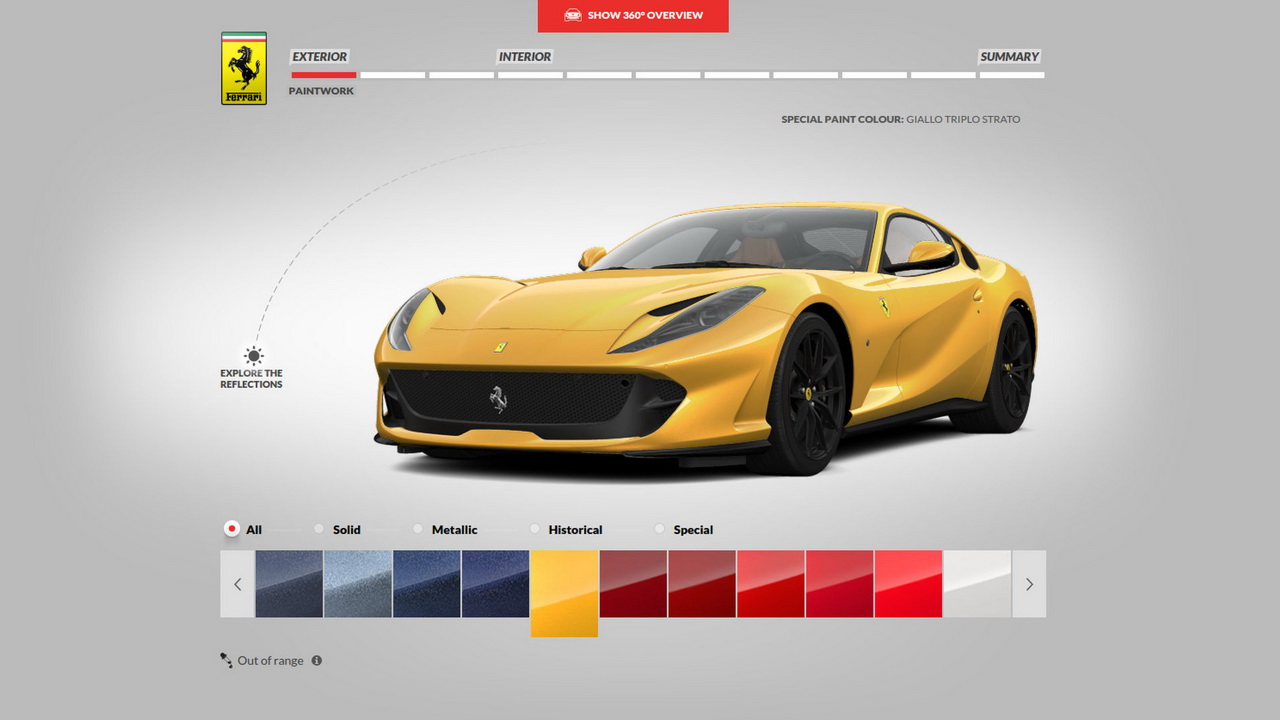Select the Historical paint filter

(535, 529)
